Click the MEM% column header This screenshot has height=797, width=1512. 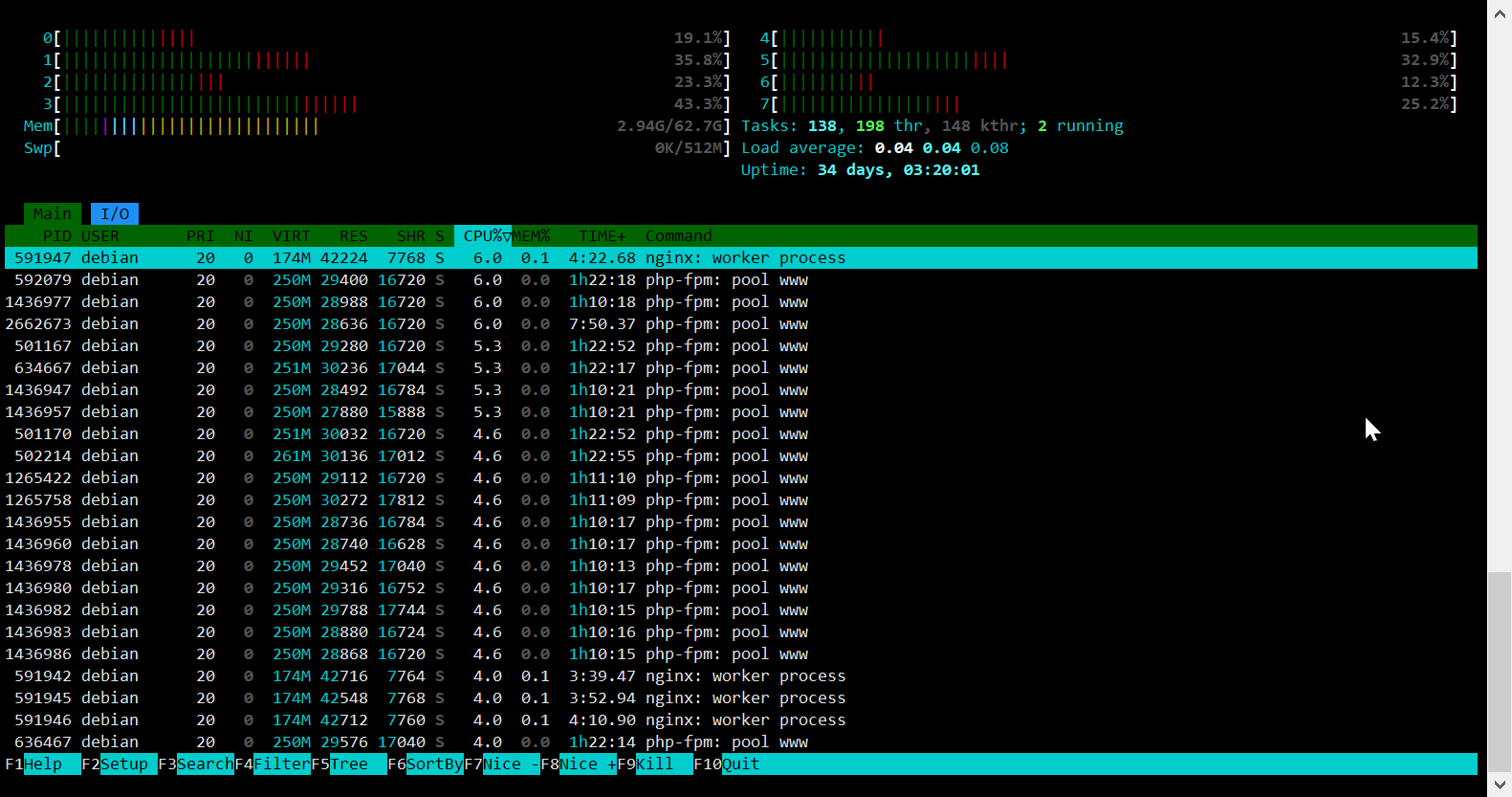[531, 235]
